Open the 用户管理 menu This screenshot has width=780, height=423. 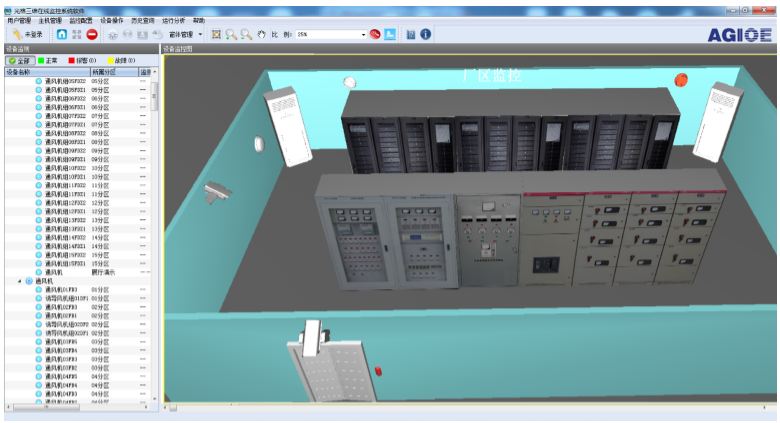(x=19, y=20)
